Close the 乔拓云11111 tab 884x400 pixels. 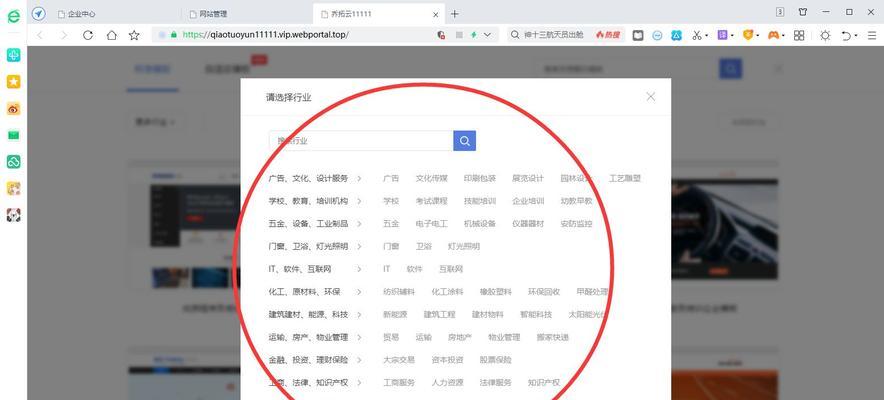tap(436, 14)
